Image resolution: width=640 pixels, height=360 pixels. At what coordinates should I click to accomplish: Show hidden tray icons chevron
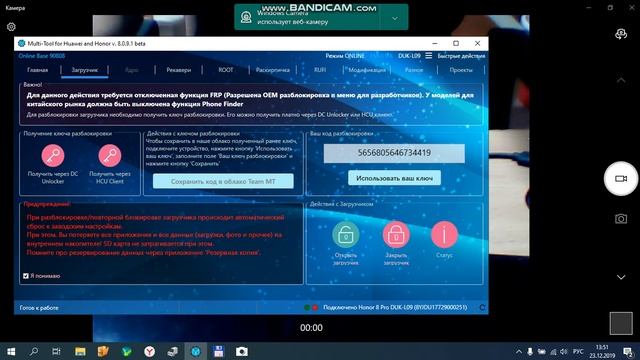click(x=519, y=351)
